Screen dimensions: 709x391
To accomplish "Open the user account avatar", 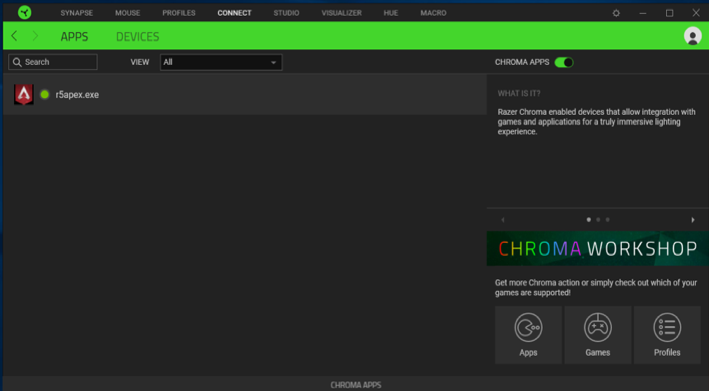I will 692,36.
